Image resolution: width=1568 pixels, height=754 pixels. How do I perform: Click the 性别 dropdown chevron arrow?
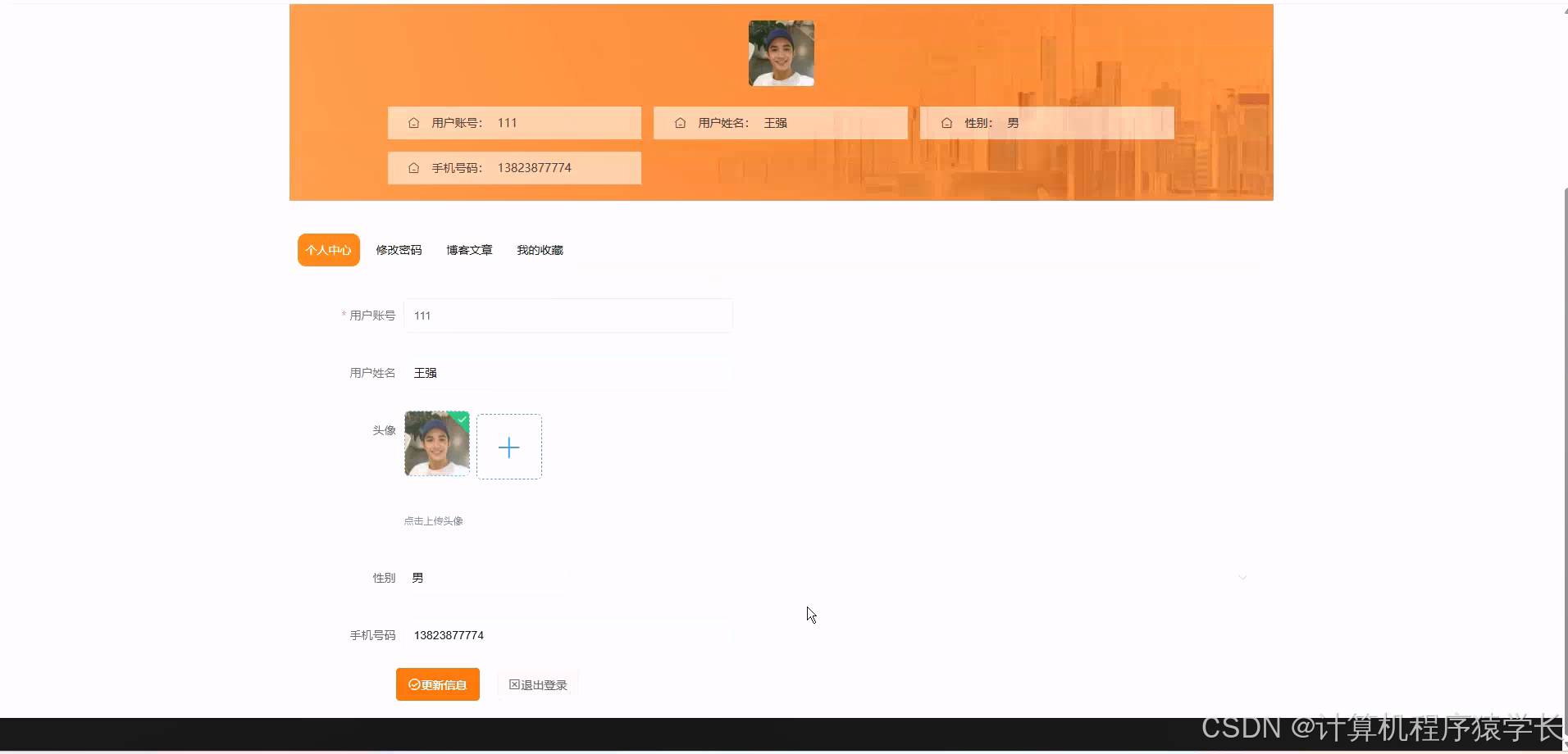(1242, 578)
